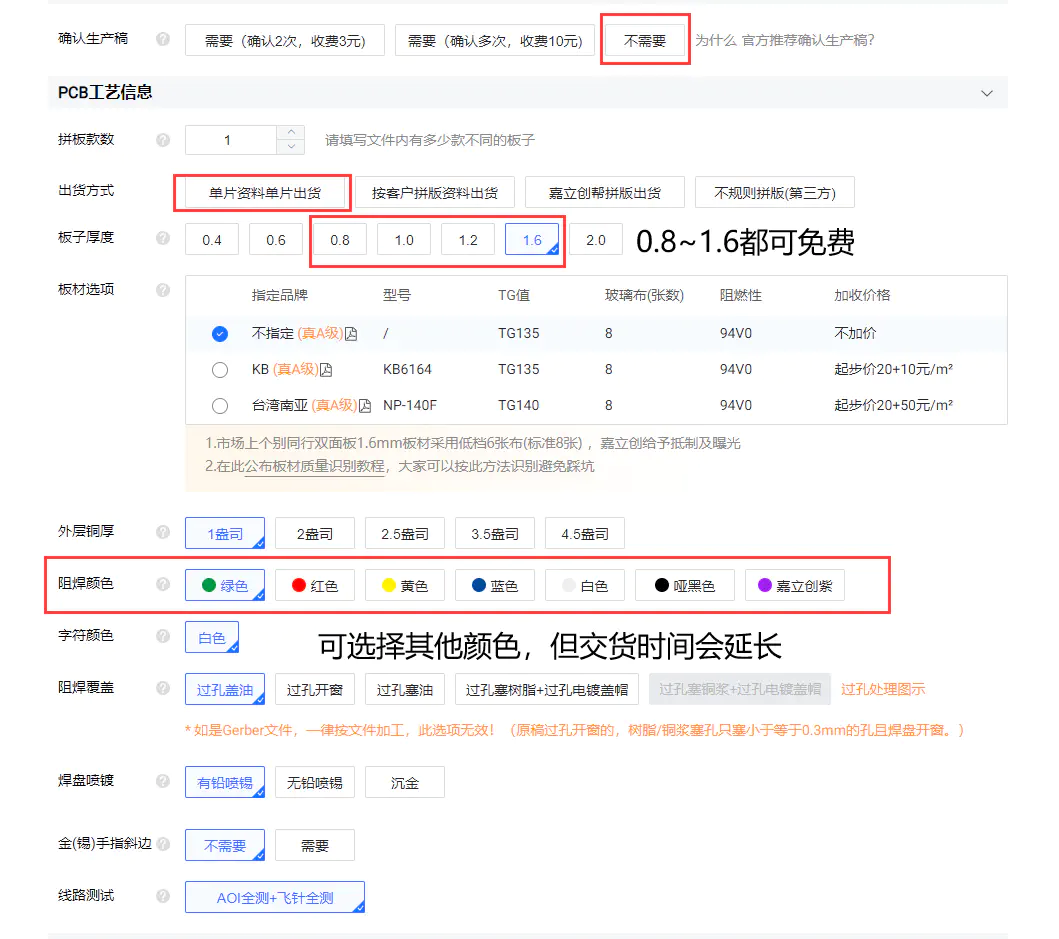Open help tooltip beside 确认生产稿 label
This screenshot has width=1059, height=939.
163,40
